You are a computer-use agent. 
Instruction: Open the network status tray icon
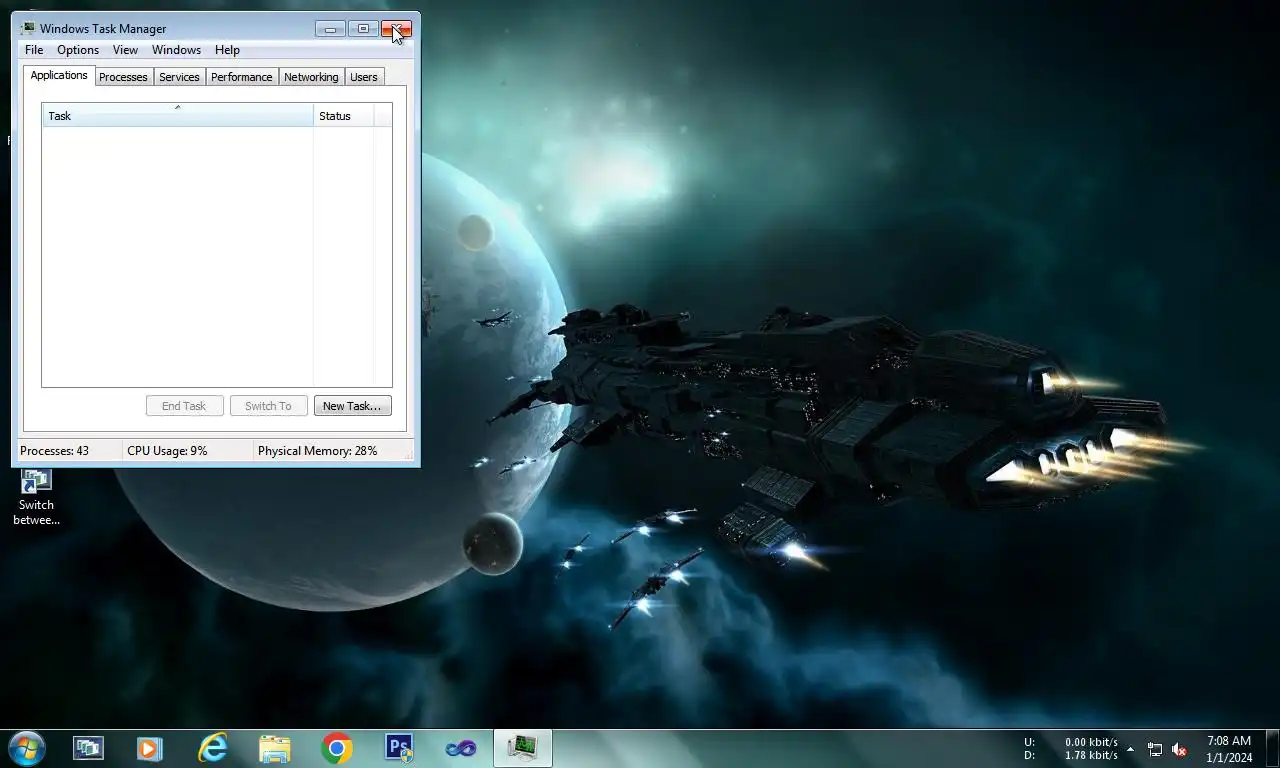point(1155,749)
